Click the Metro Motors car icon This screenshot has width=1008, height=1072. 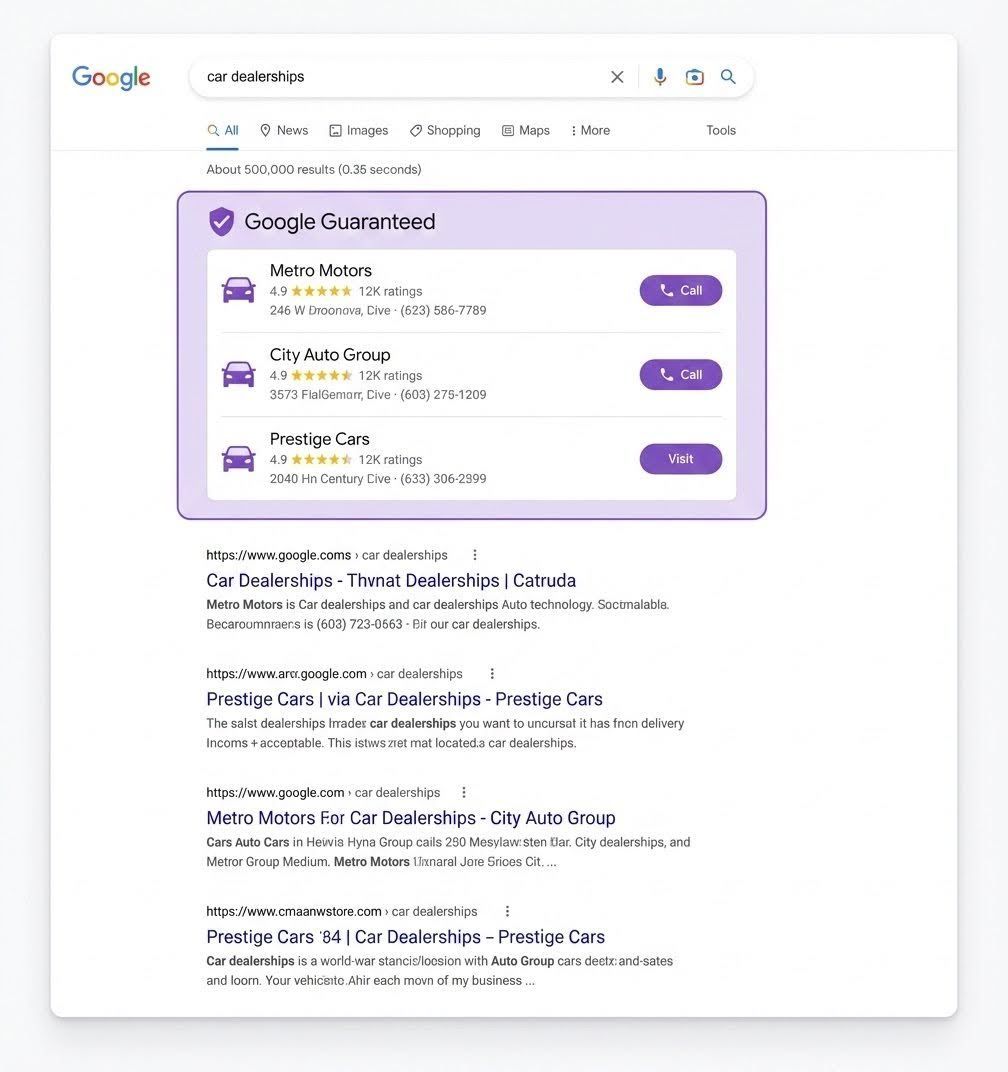point(238,290)
